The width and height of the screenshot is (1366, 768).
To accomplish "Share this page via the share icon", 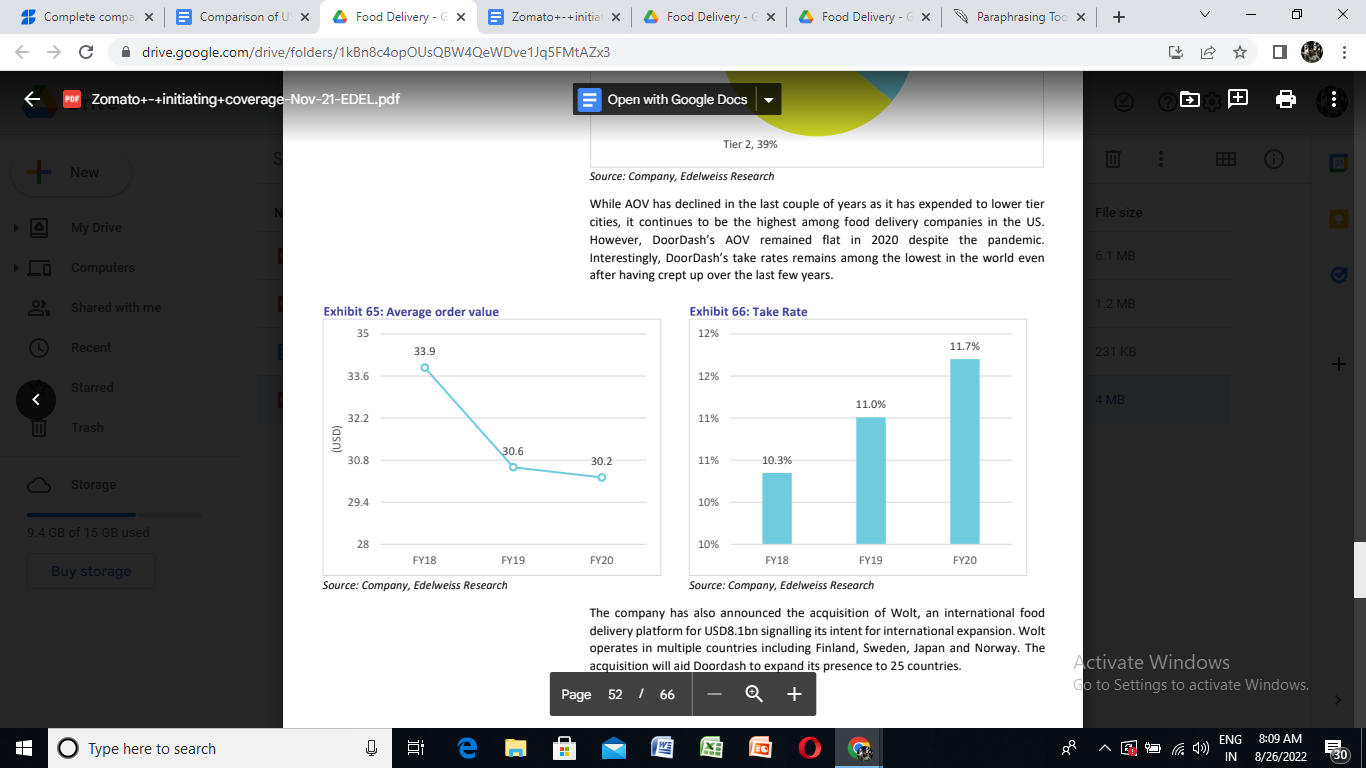I will click(1208, 52).
